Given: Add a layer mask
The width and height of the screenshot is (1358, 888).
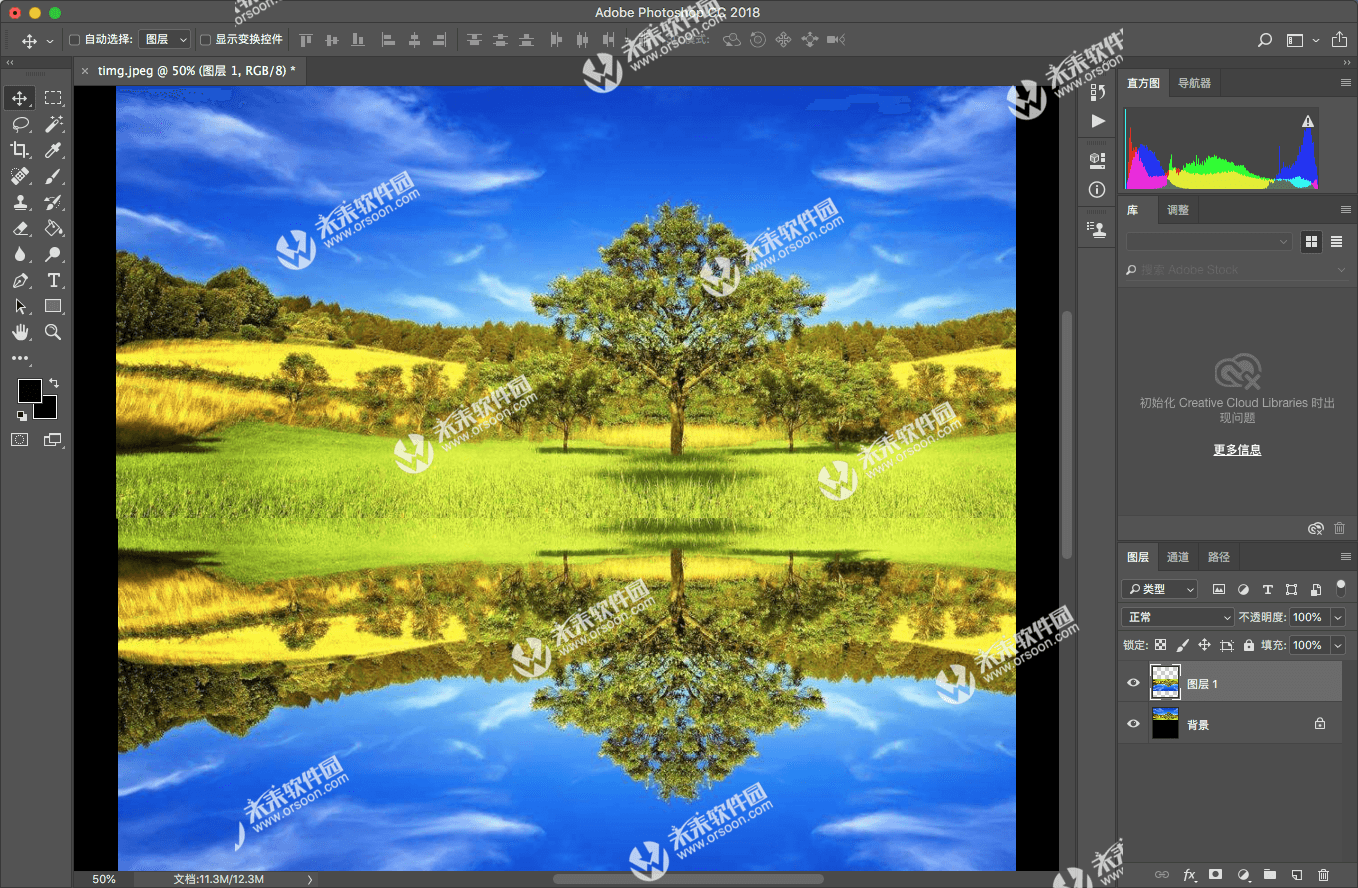Looking at the screenshot, I should pyautogui.click(x=1216, y=874).
